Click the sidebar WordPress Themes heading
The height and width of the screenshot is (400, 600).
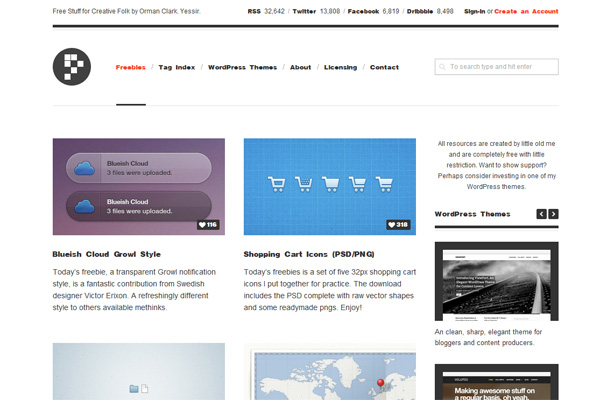pyautogui.click(x=472, y=214)
